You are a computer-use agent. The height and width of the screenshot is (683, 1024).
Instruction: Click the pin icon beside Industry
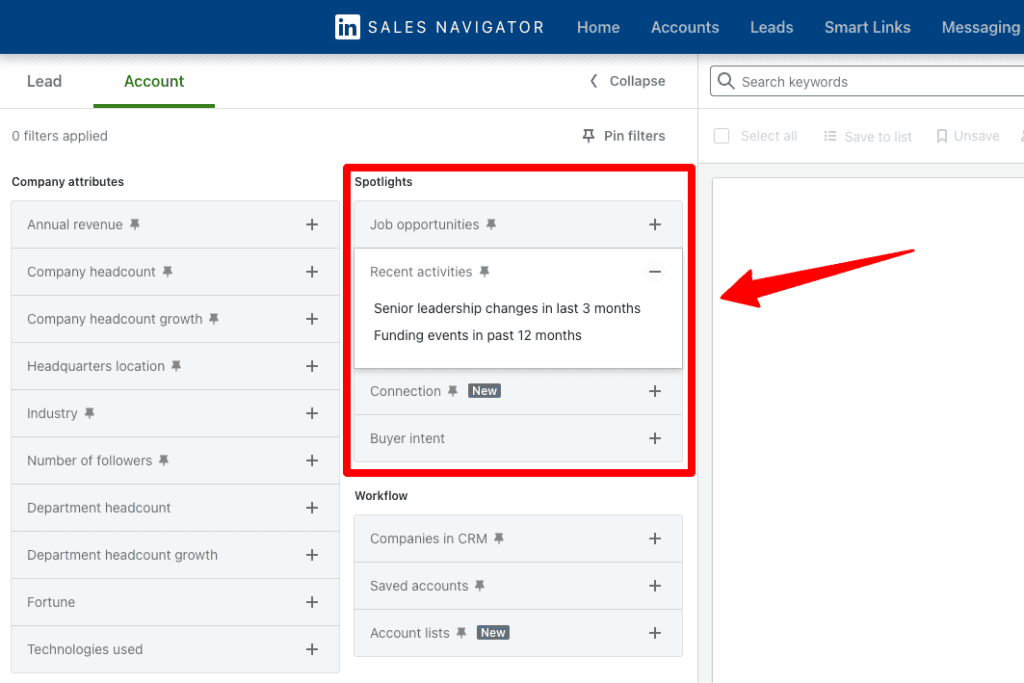(x=89, y=413)
